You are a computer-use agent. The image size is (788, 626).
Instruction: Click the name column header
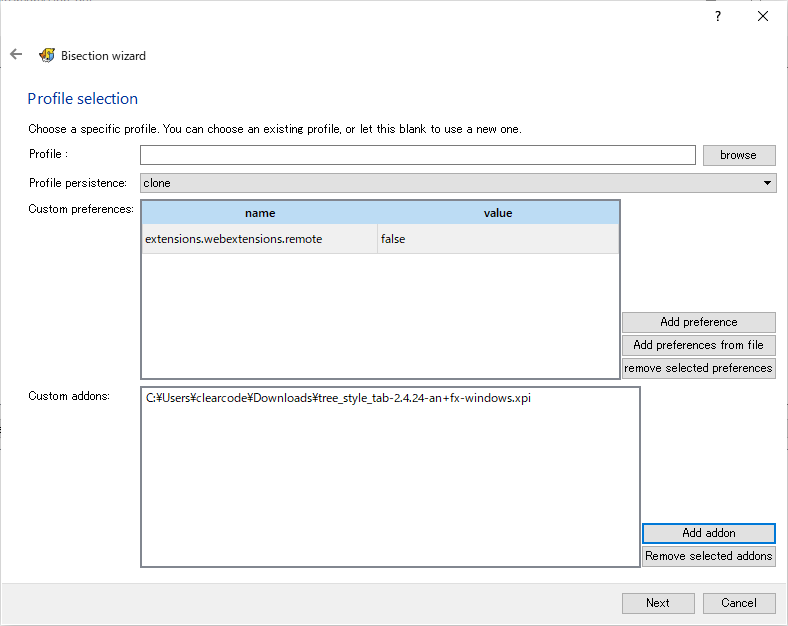[260, 213]
